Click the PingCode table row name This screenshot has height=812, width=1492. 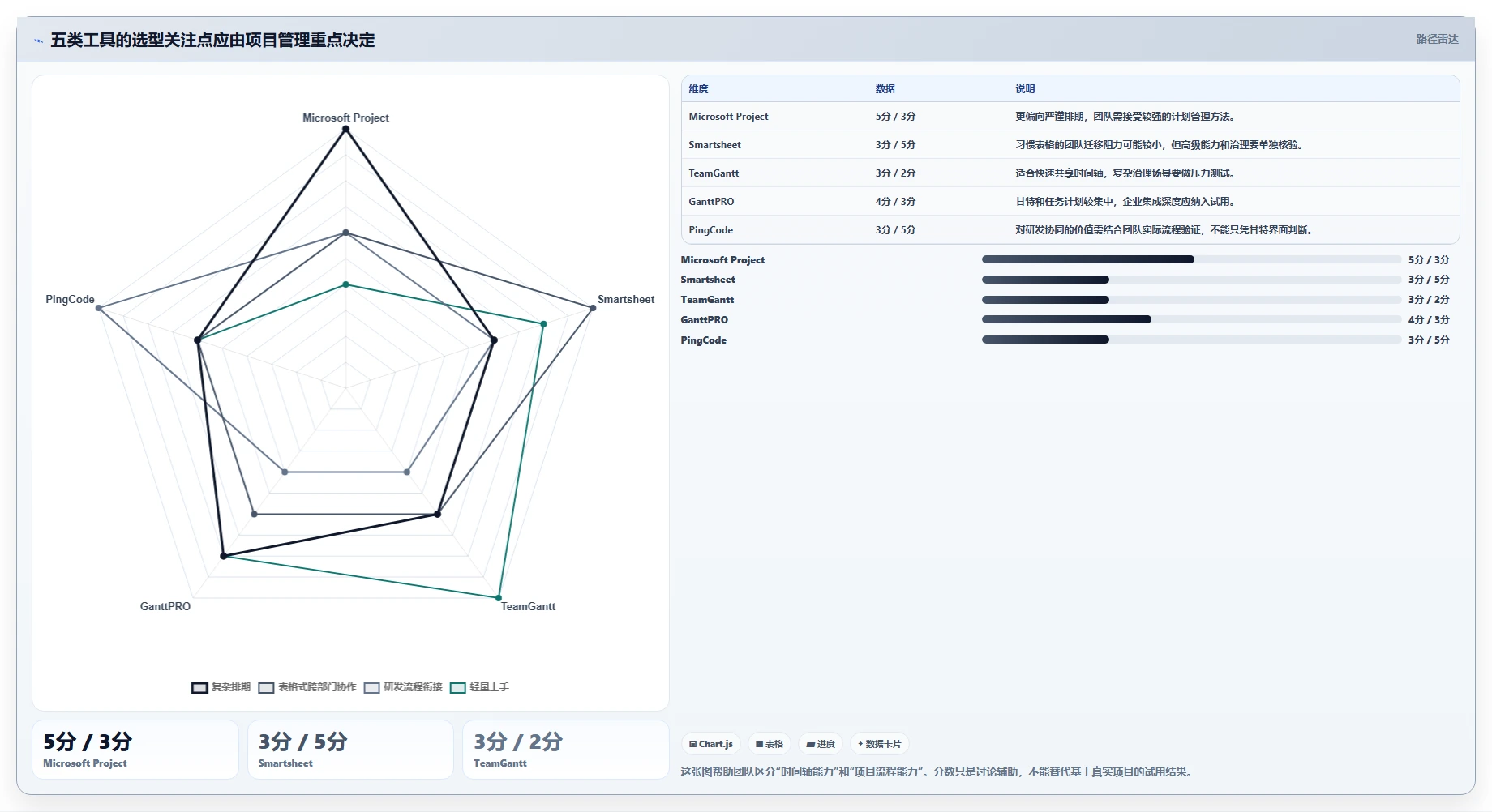tap(710, 230)
